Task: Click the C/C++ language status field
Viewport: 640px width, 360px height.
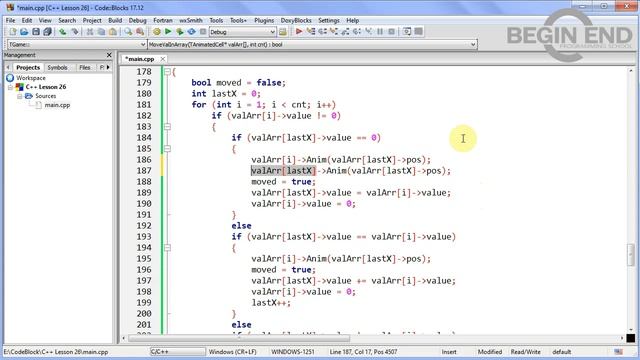Action: pos(177,352)
